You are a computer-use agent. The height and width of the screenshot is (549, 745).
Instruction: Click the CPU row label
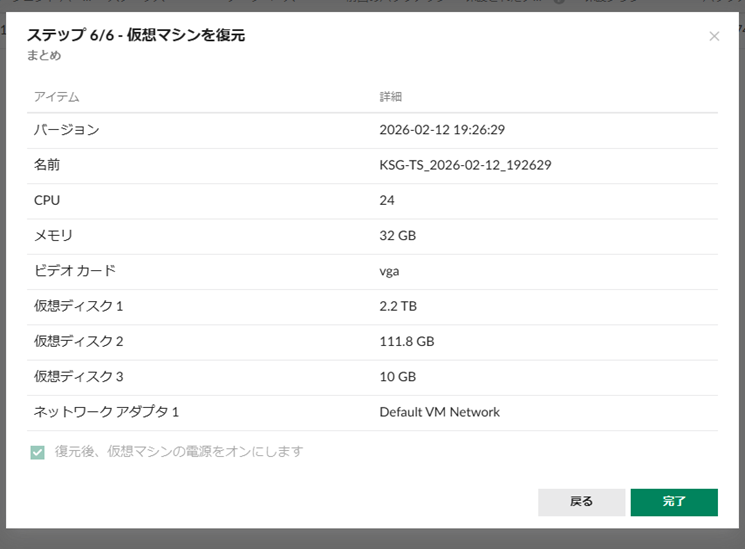(48, 200)
